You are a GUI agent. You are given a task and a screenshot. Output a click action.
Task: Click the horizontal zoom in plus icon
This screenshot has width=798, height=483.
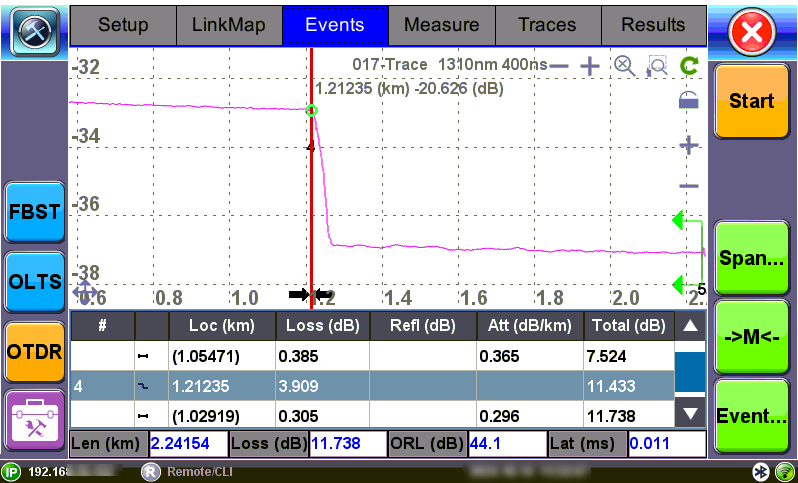point(590,66)
